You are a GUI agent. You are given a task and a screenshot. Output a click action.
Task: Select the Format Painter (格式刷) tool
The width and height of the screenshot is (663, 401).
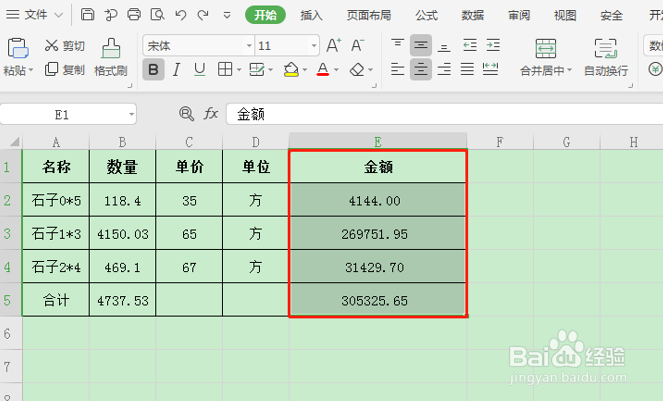111,57
